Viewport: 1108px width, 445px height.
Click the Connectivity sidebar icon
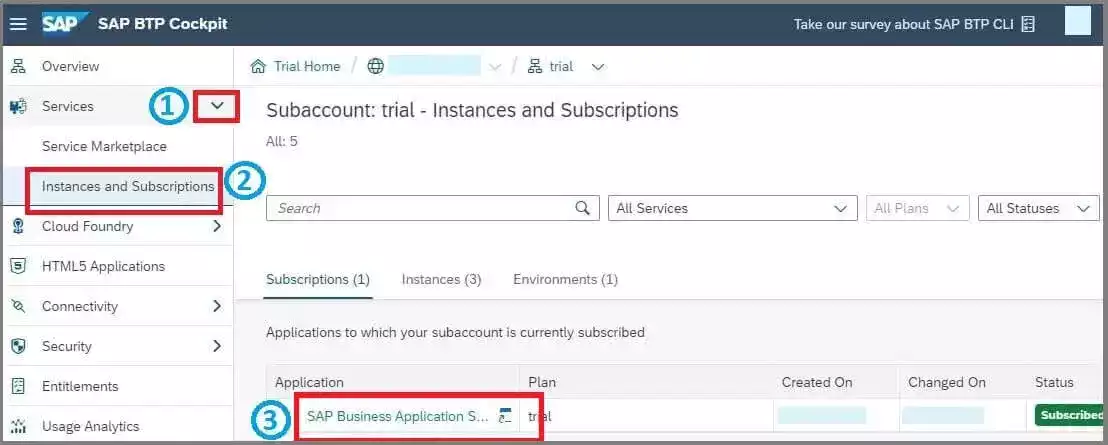(x=18, y=307)
